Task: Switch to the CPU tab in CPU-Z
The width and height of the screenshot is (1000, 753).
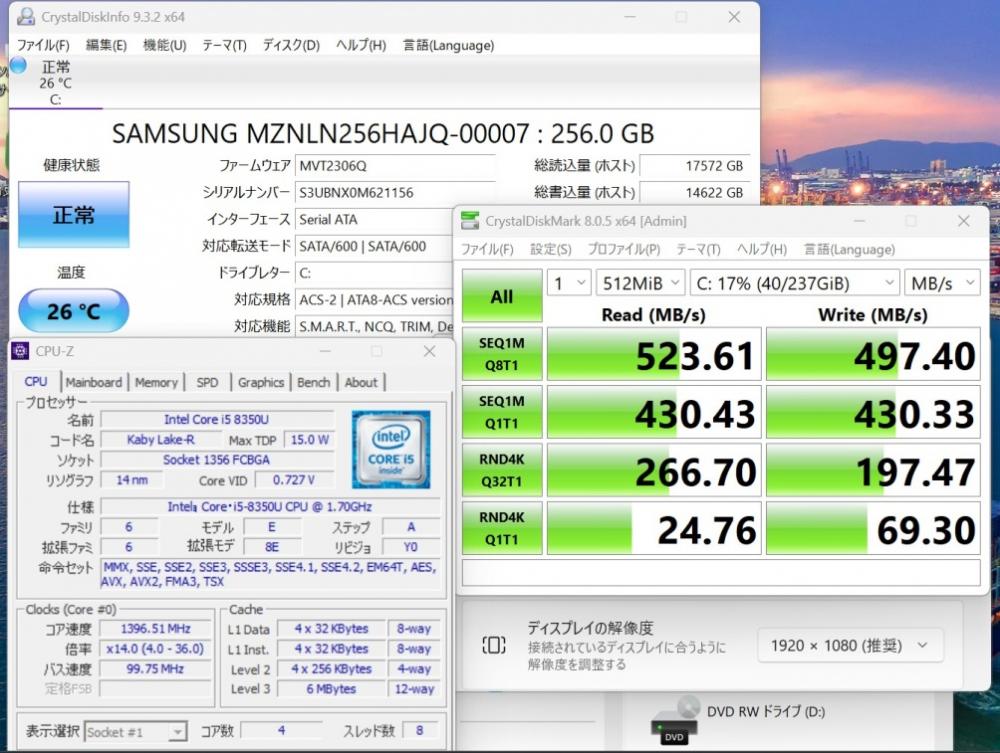Action: click(36, 381)
